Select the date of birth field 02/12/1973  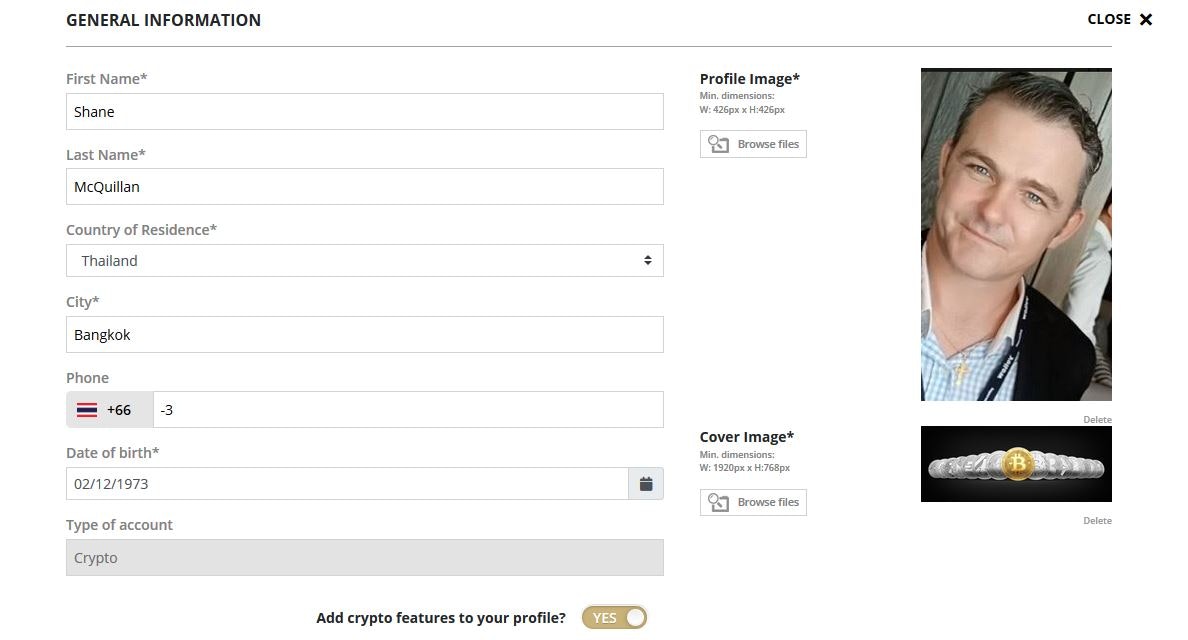pos(347,484)
